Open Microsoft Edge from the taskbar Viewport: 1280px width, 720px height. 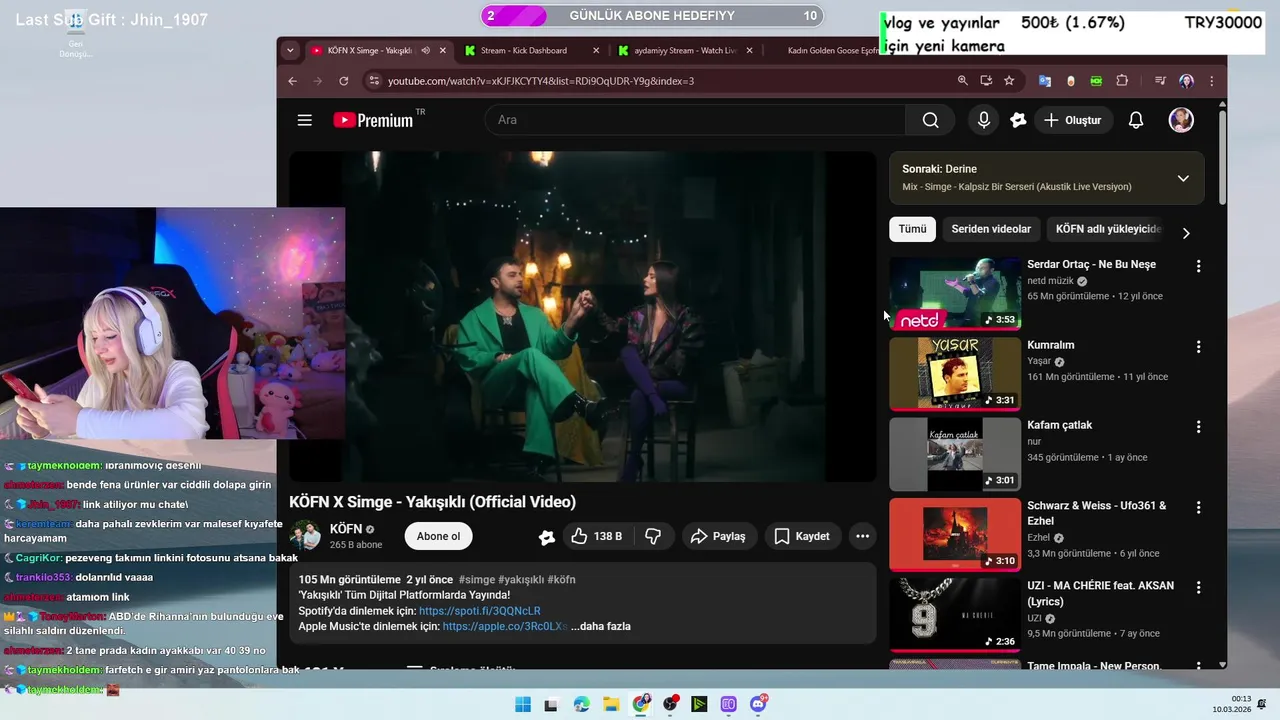(582, 704)
